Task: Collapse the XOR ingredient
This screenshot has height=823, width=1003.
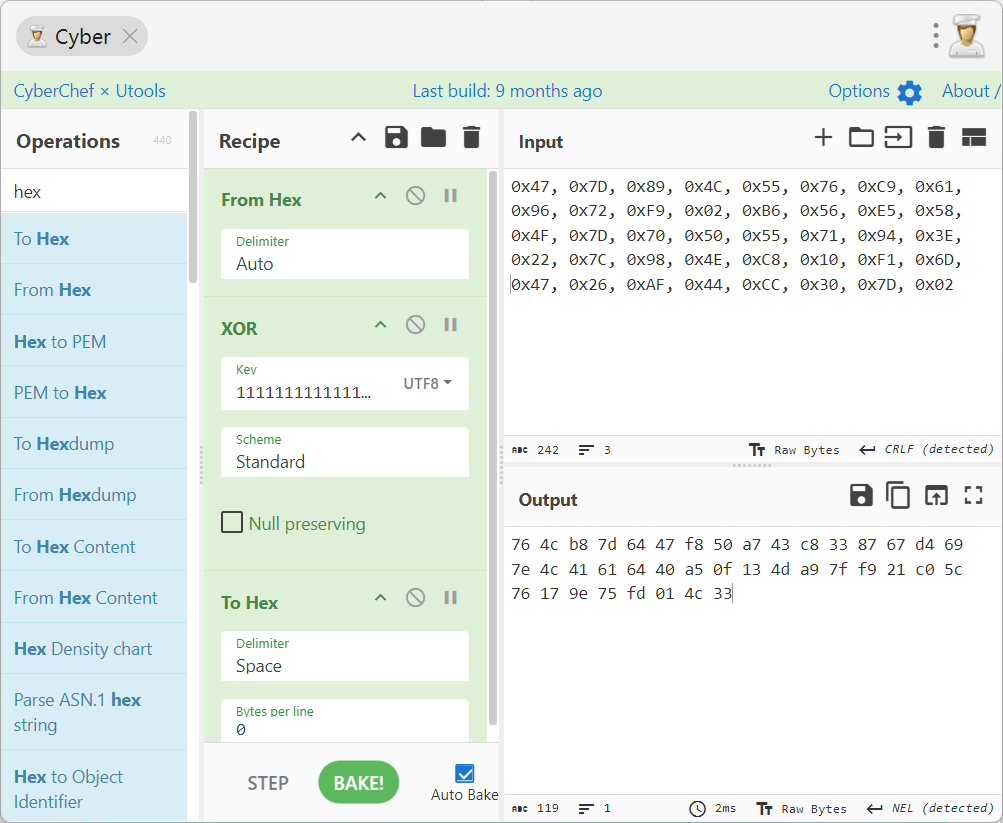Action: pos(381,325)
